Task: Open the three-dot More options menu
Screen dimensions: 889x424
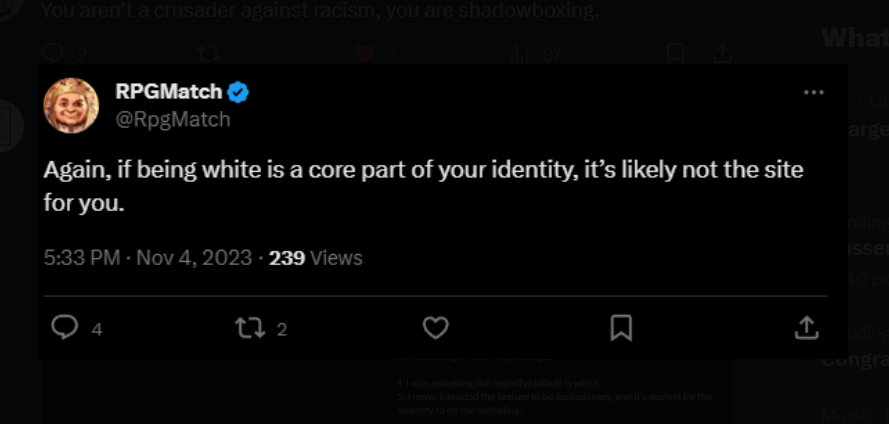Action: click(814, 92)
